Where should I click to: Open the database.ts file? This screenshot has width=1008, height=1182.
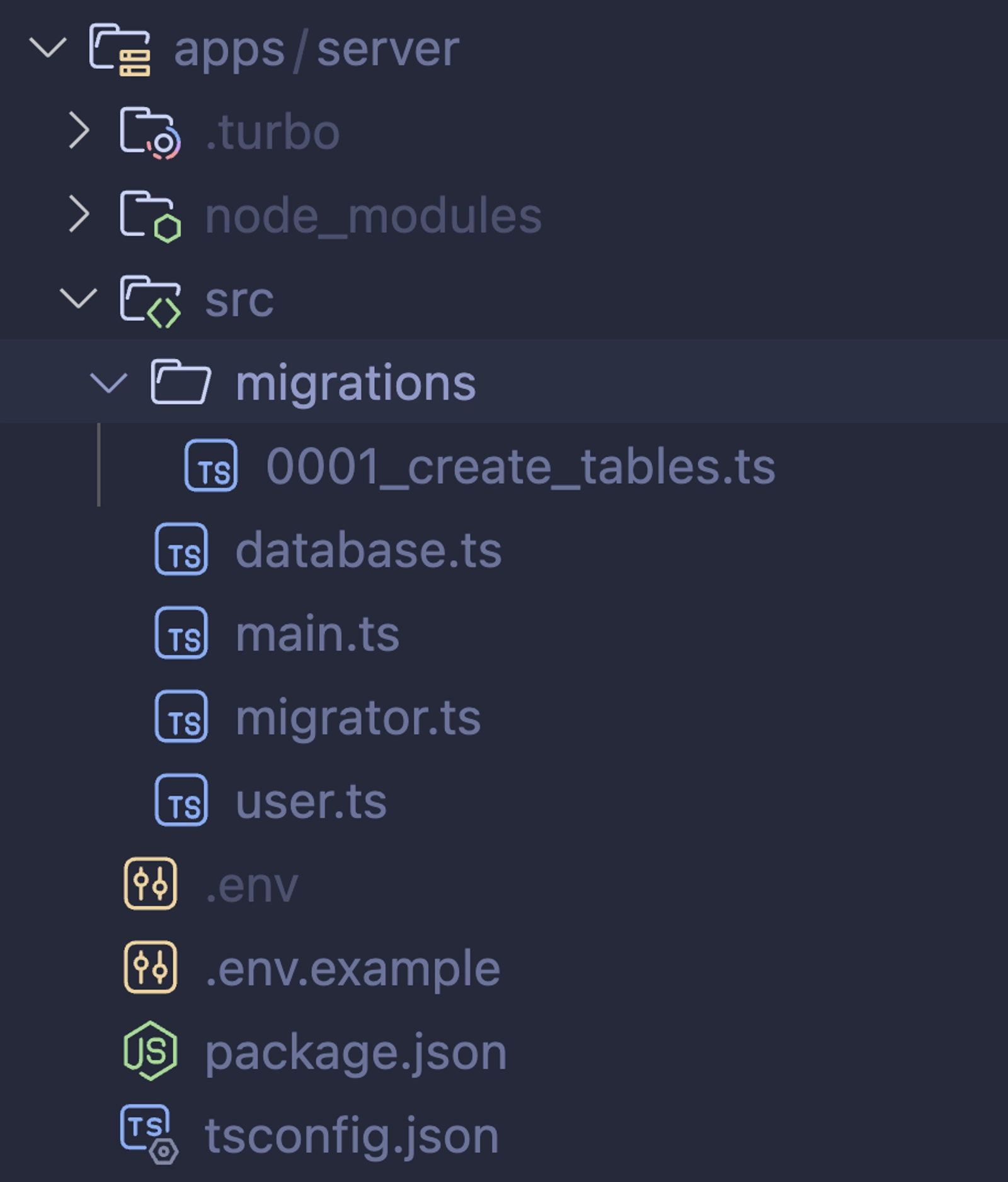tap(368, 550)
